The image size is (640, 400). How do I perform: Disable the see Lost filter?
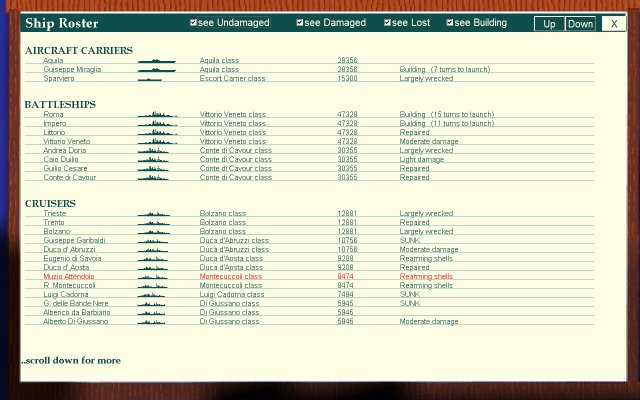click(x=388, y=23)
